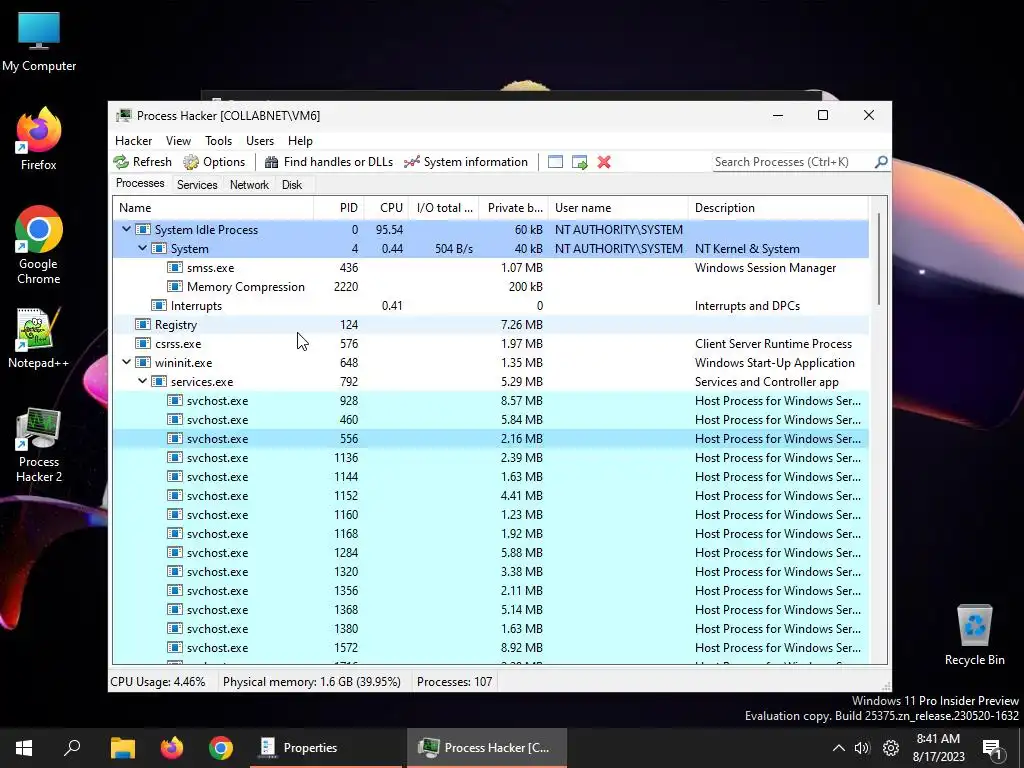The width and height of the screenshot is (1024, 768).
Task: Collapse the wininit.exe tree node
Action: pos(127,362)
